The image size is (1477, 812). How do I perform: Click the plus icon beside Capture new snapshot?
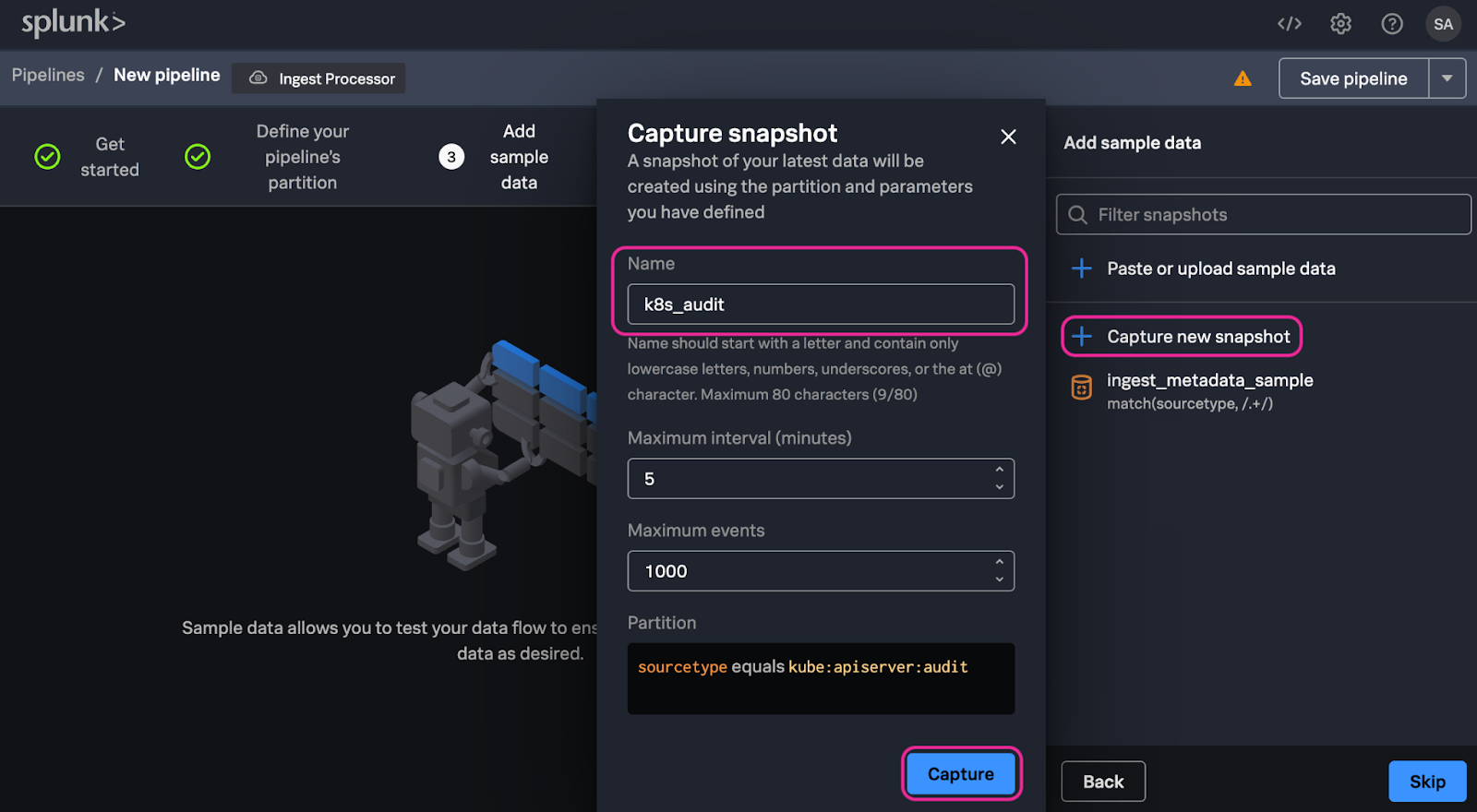pyautogui.click(x=1082, y=337)
